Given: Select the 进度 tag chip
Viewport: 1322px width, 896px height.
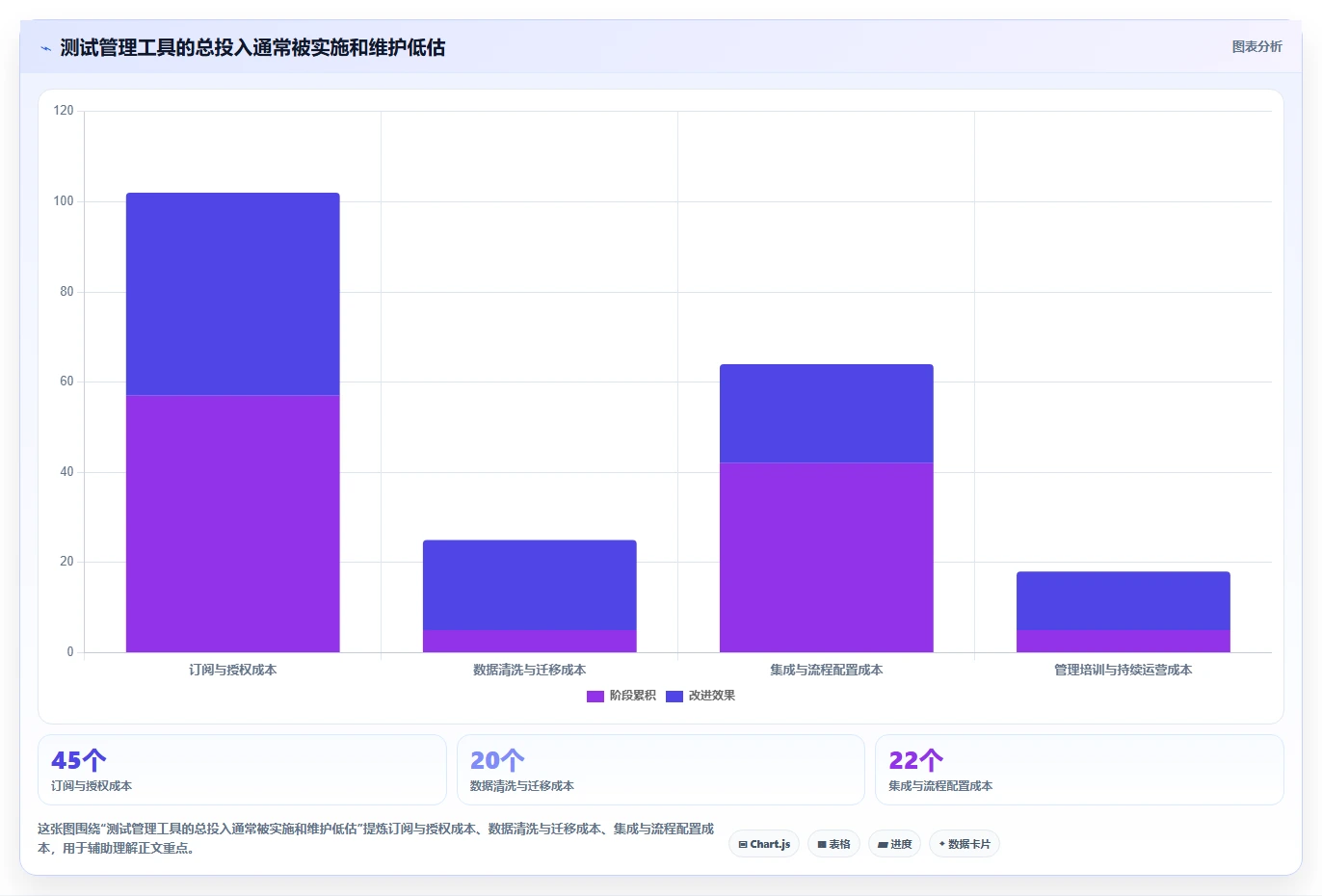Looking at the screenshot, I should coord(894,844).
